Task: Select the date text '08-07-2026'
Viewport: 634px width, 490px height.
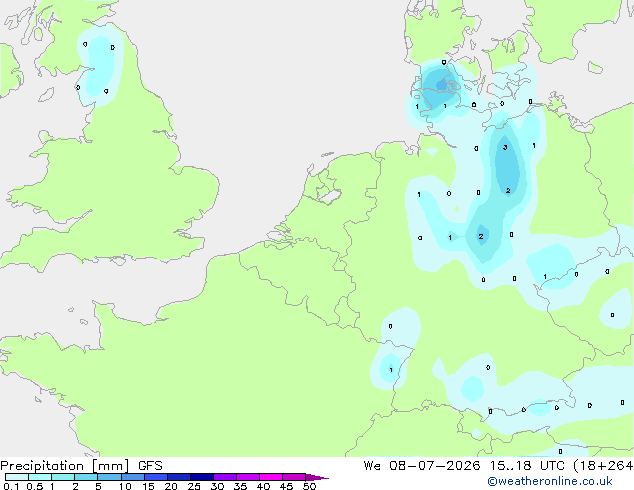Action: (x=435, y=466)
